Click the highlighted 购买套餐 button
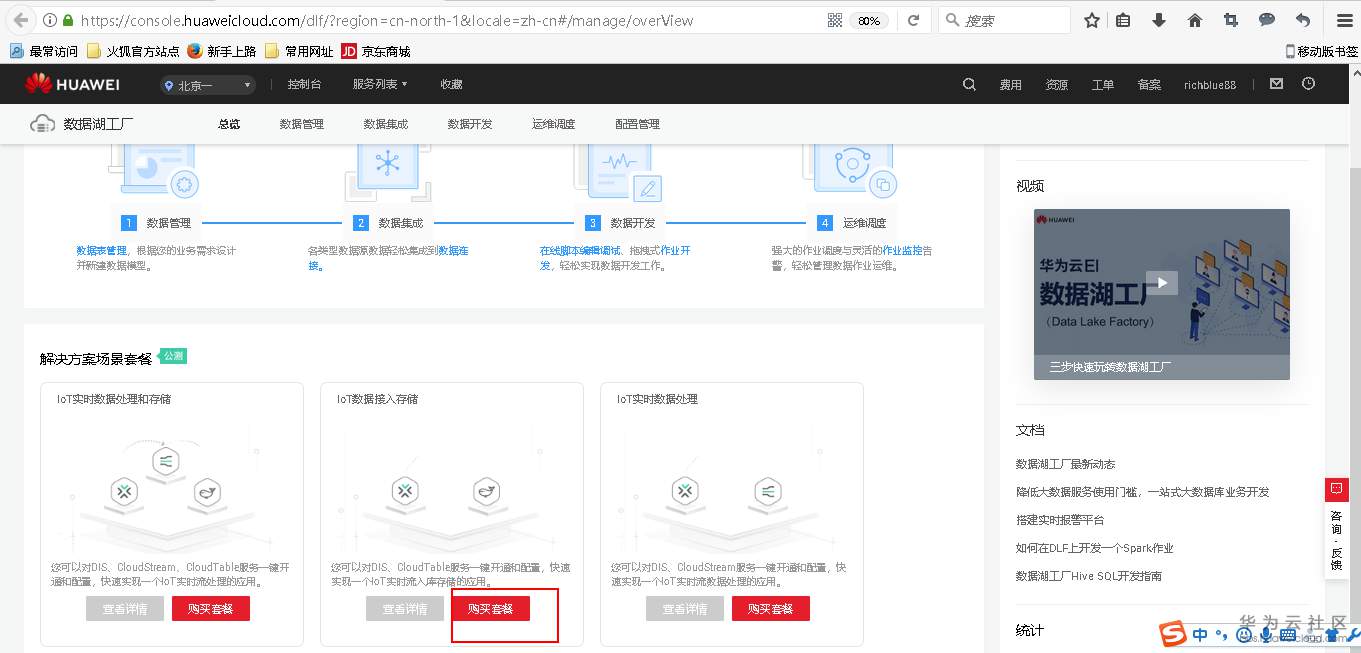 (x=490, y=608)
